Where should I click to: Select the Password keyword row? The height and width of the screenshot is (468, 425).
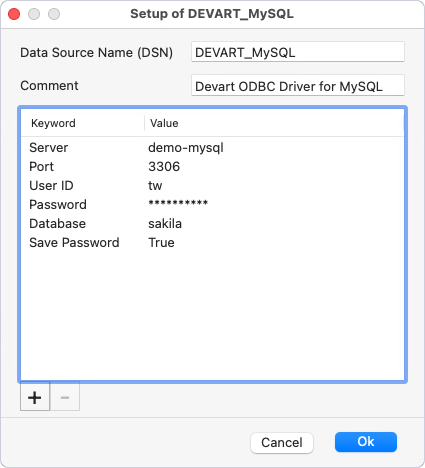click(58, 205)
